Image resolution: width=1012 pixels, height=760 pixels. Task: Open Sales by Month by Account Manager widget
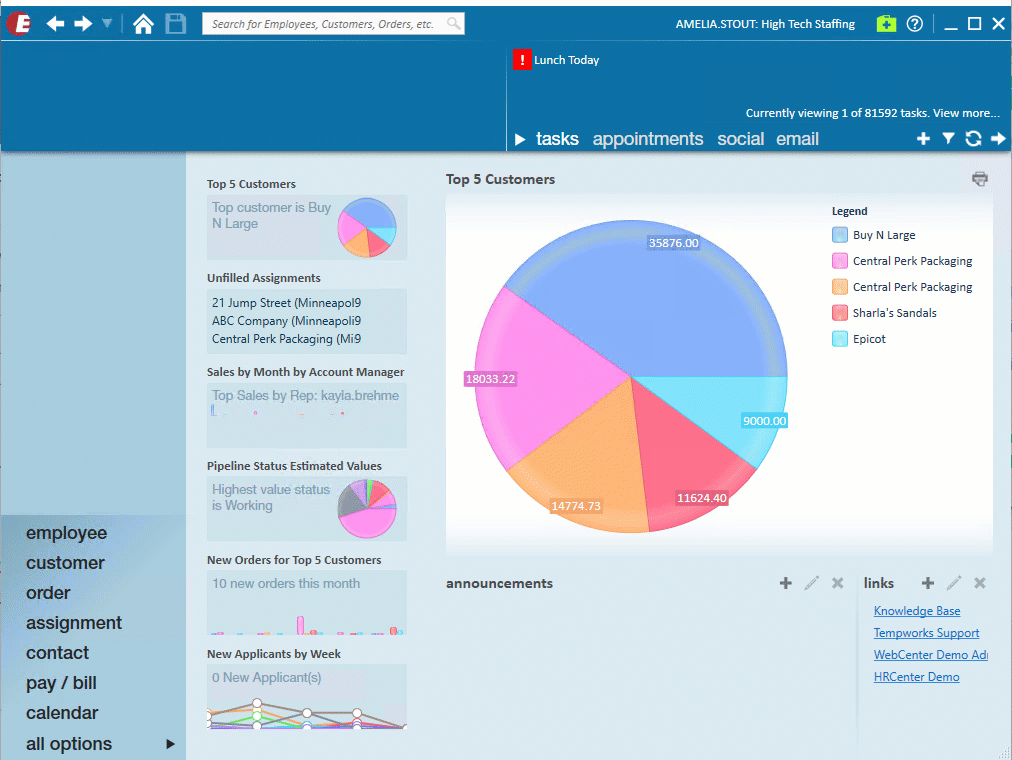(307, 415)
